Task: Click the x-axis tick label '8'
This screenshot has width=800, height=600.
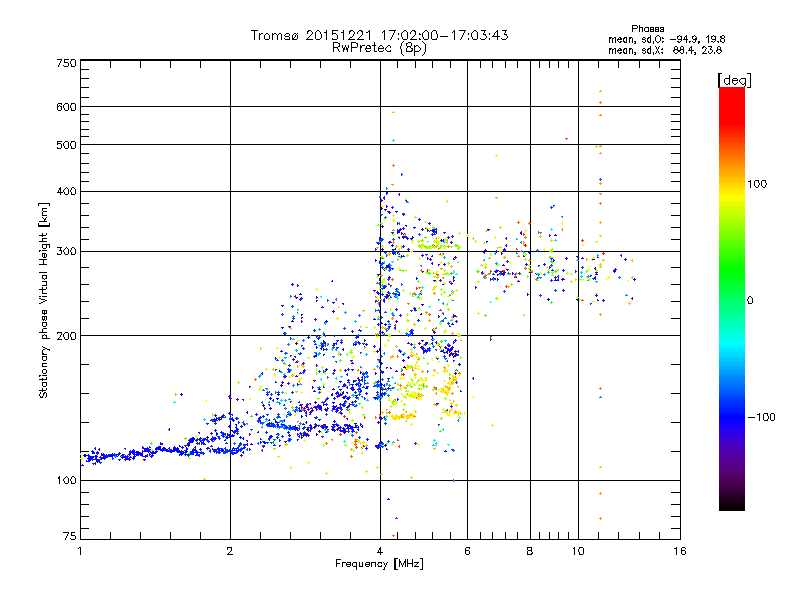Action: (530, 551)
